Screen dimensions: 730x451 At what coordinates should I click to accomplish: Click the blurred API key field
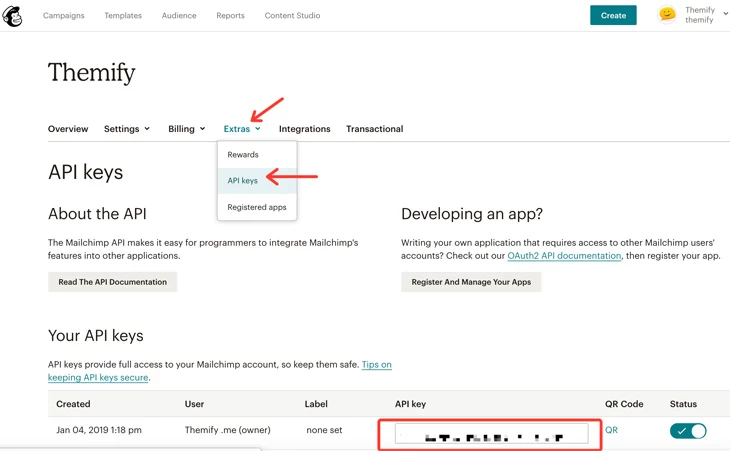[x=491, y=434]
